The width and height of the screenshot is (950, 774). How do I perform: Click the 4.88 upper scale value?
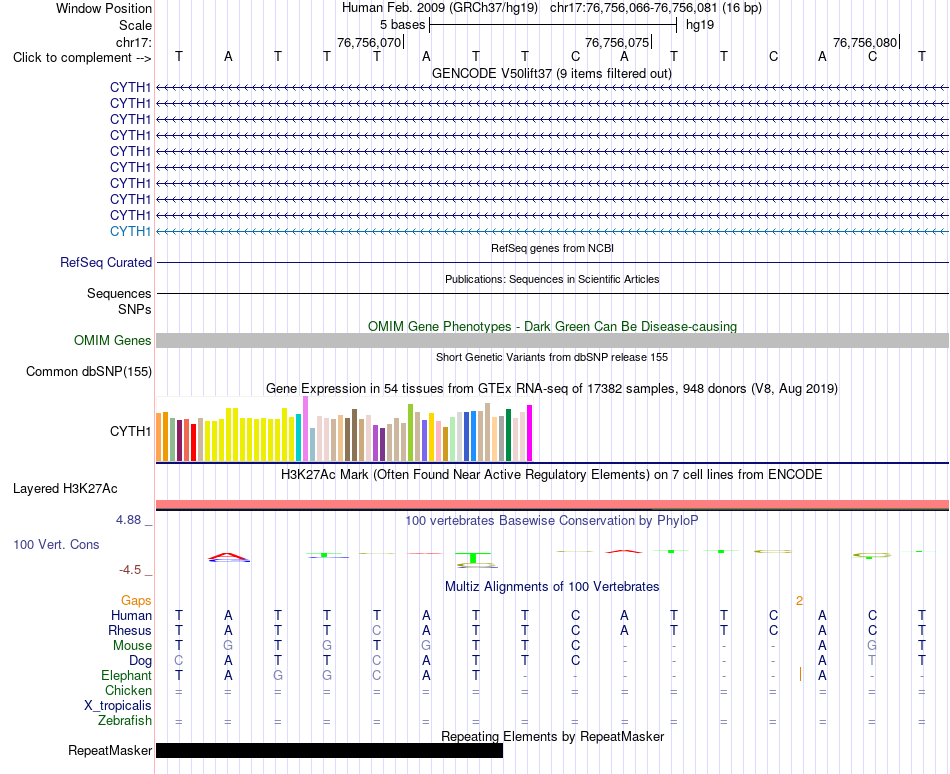point(128,520)
